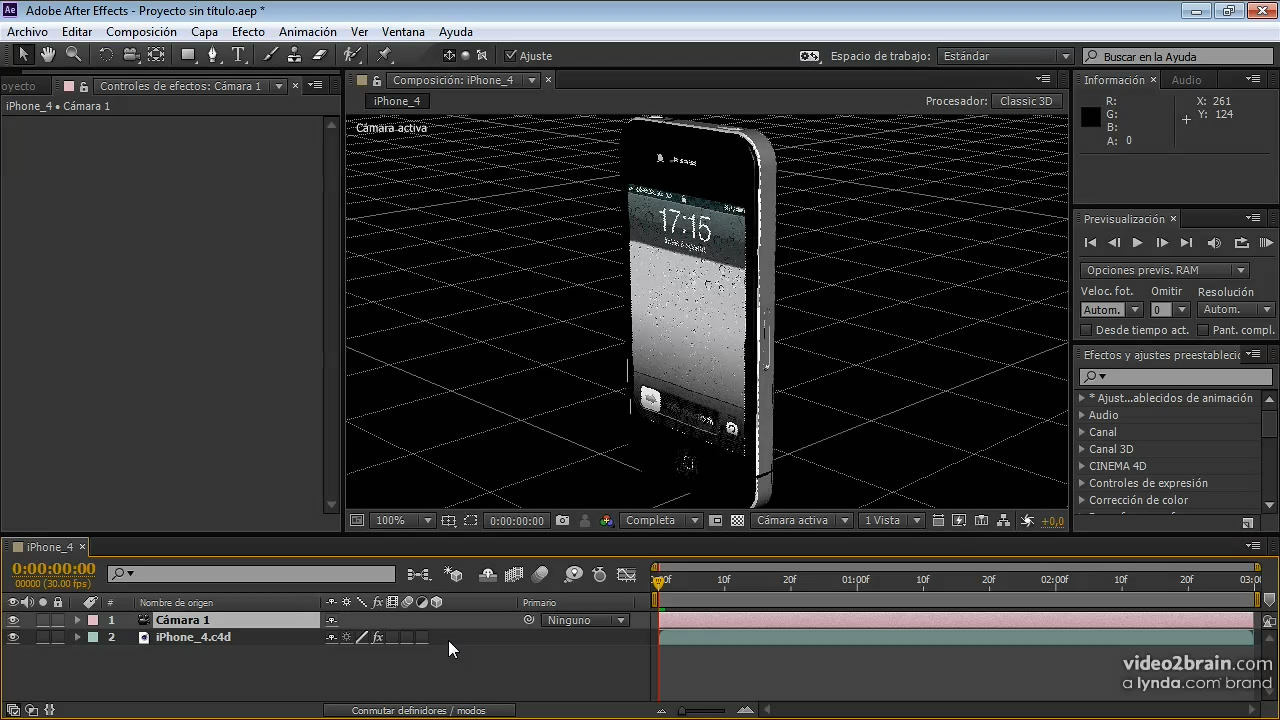Toggle motion blur switch in timeline toolbar
Image resolution: width=1280 pixels, height=720 pixels.
(540, 575)
